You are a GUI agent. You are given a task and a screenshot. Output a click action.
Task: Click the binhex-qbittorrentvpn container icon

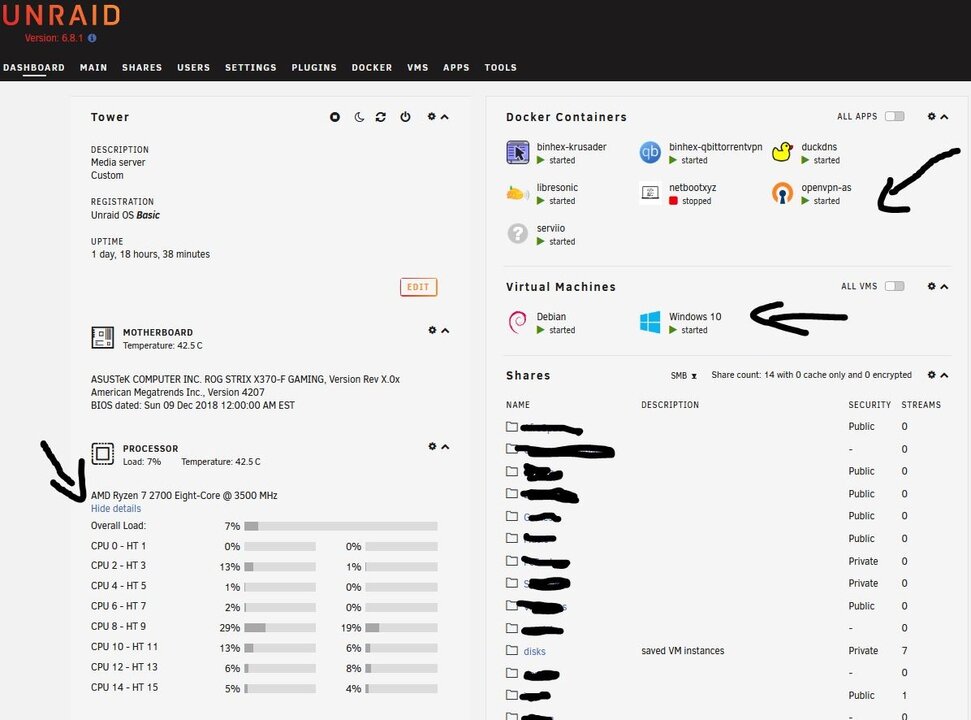650,152
